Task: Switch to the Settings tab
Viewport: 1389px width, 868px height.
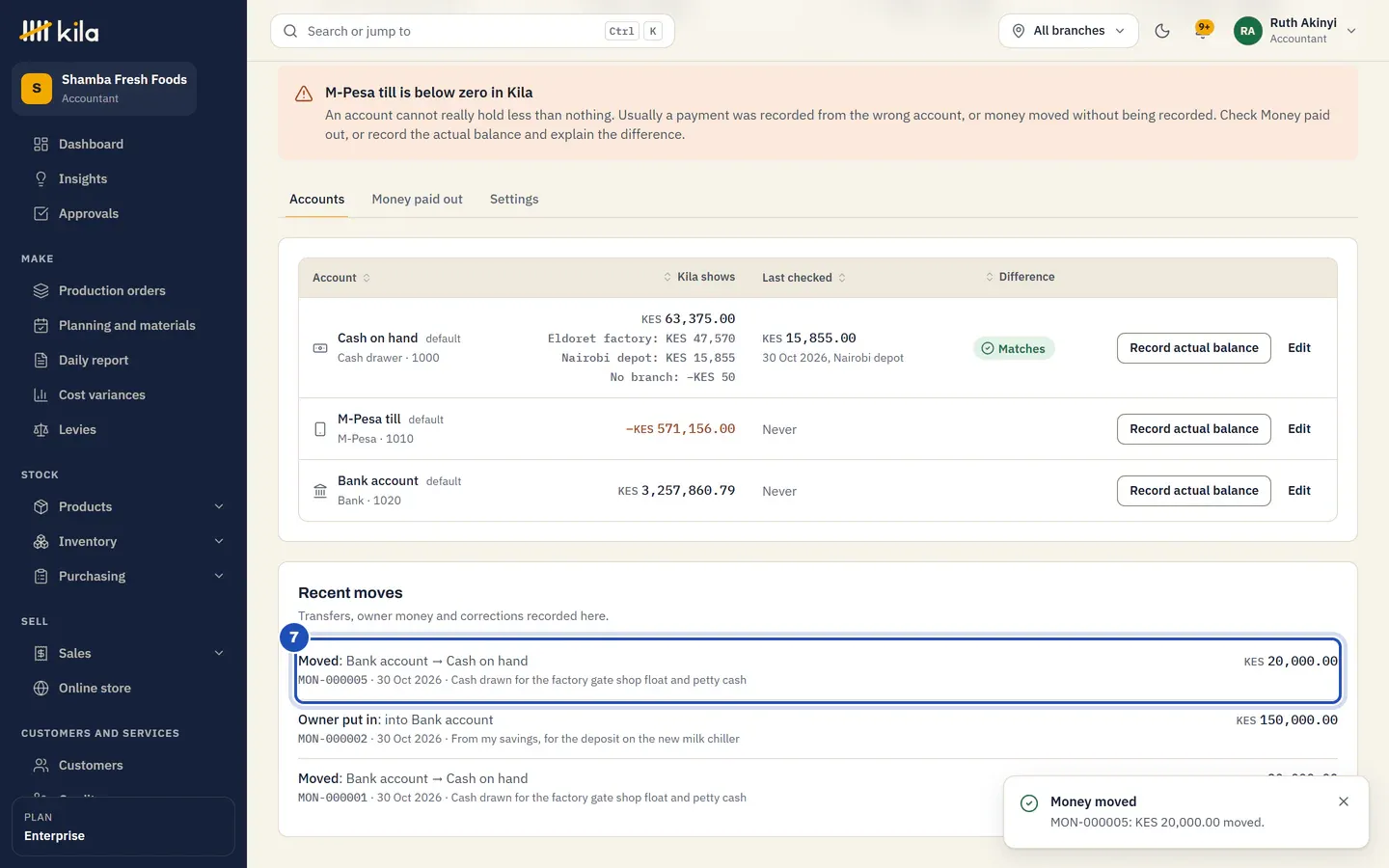Action: tap(514, 199)
